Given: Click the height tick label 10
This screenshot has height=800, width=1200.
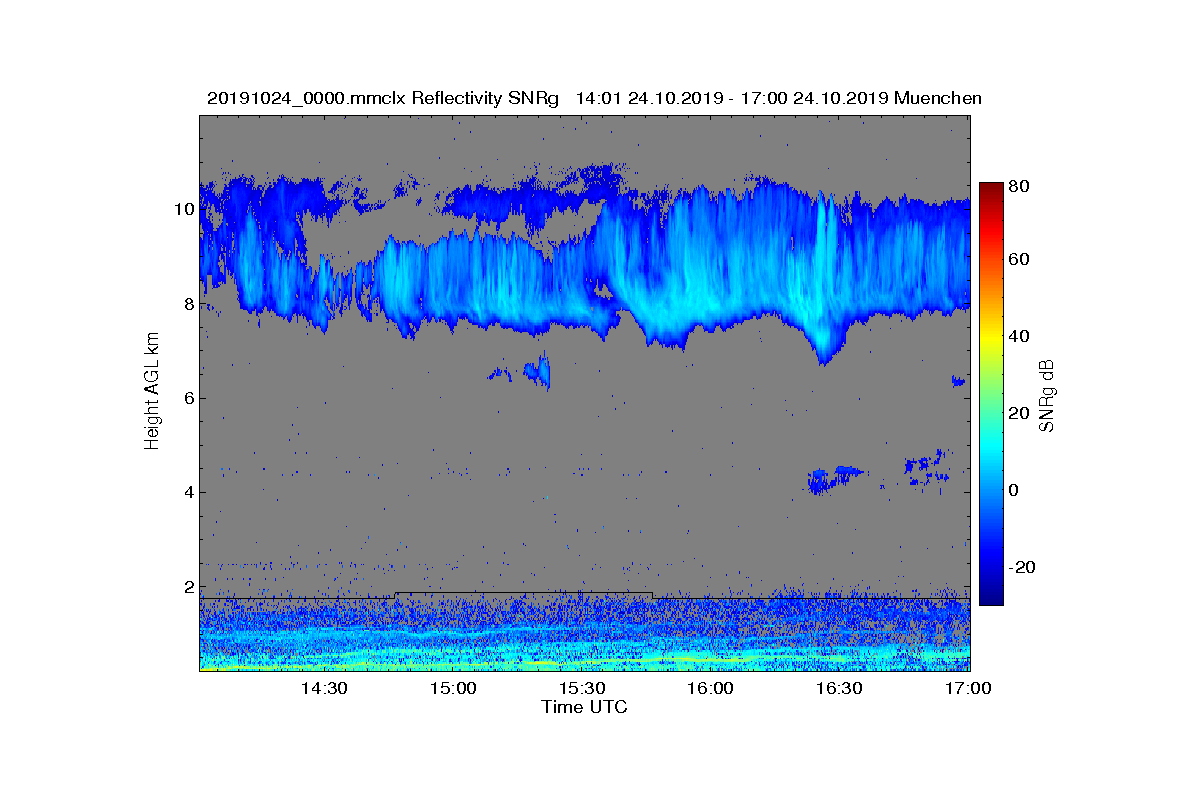Looking at the screenshot, I should point(184,209).
